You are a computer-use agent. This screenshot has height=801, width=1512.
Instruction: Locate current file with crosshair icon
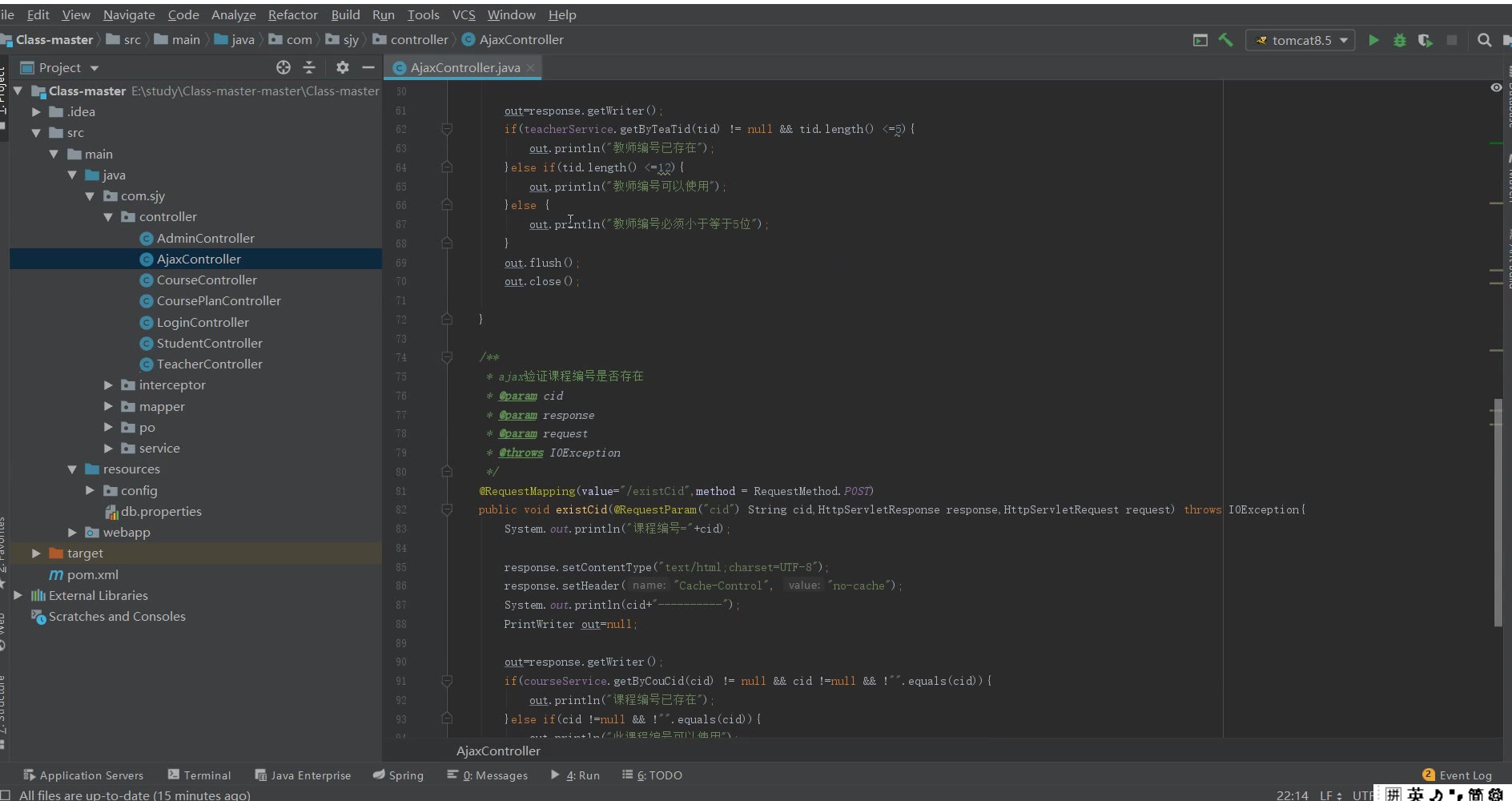[x=283, y=67]
